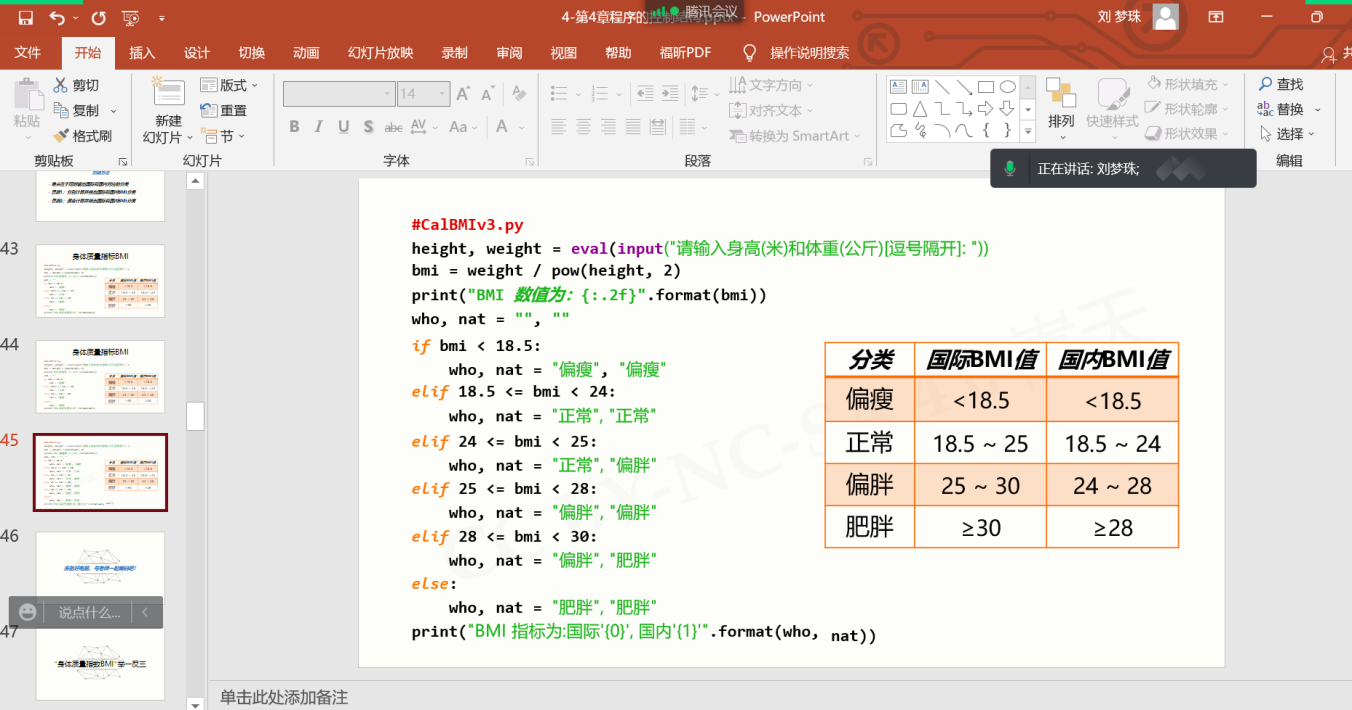Click the Cut (剪切) scissors icon

pos(61,85)
